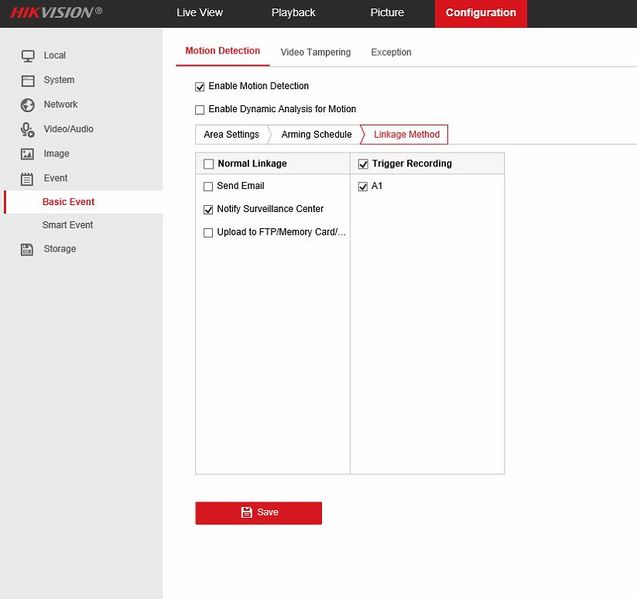Image resolution: width=637 pixels, height=599 pixels.
Task: Click the Storage floppy disk icon
Action: click(27, 249)
